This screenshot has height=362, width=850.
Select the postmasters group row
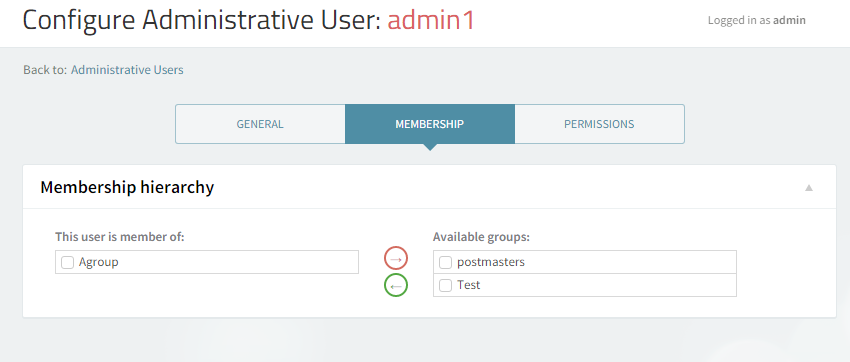point(585,262)
